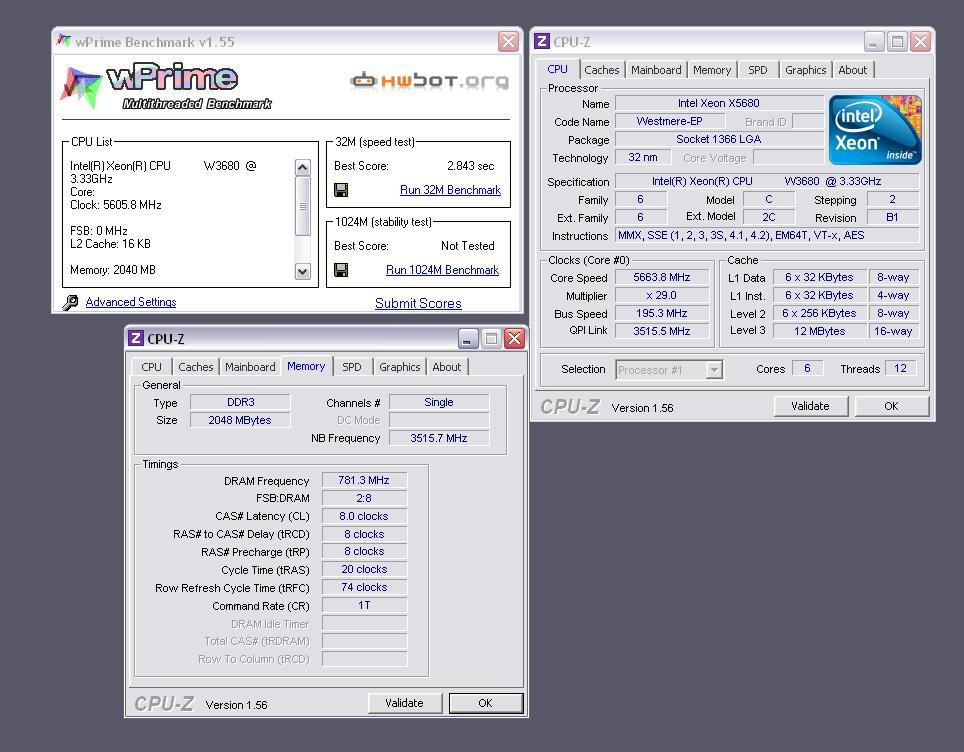Image resolution: width=964 pixels, height=752 pixels.
Task: Close the wPrime Benchmark window
Action: pyautogui.click(x=508, y=41)
